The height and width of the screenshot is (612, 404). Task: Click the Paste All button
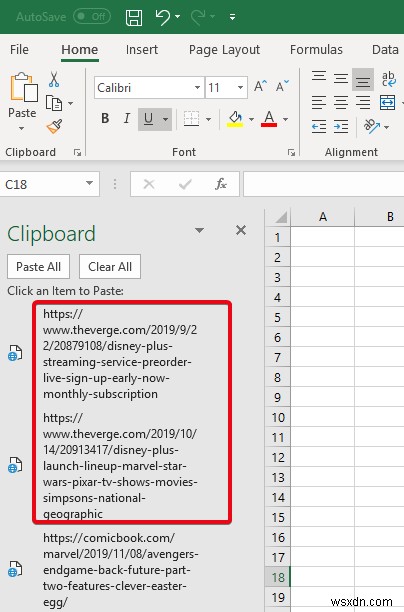(x=38, y=267)
